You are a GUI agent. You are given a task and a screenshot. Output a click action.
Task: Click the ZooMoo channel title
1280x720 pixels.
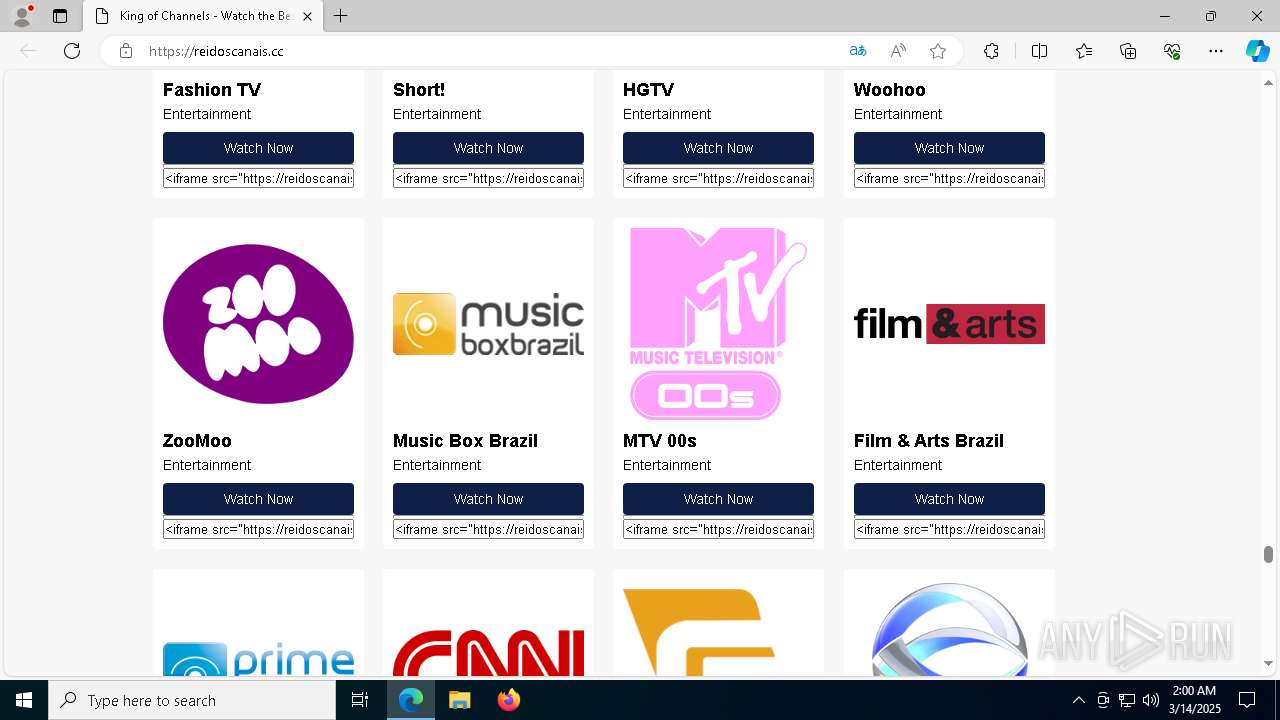[x=197, y=441]
